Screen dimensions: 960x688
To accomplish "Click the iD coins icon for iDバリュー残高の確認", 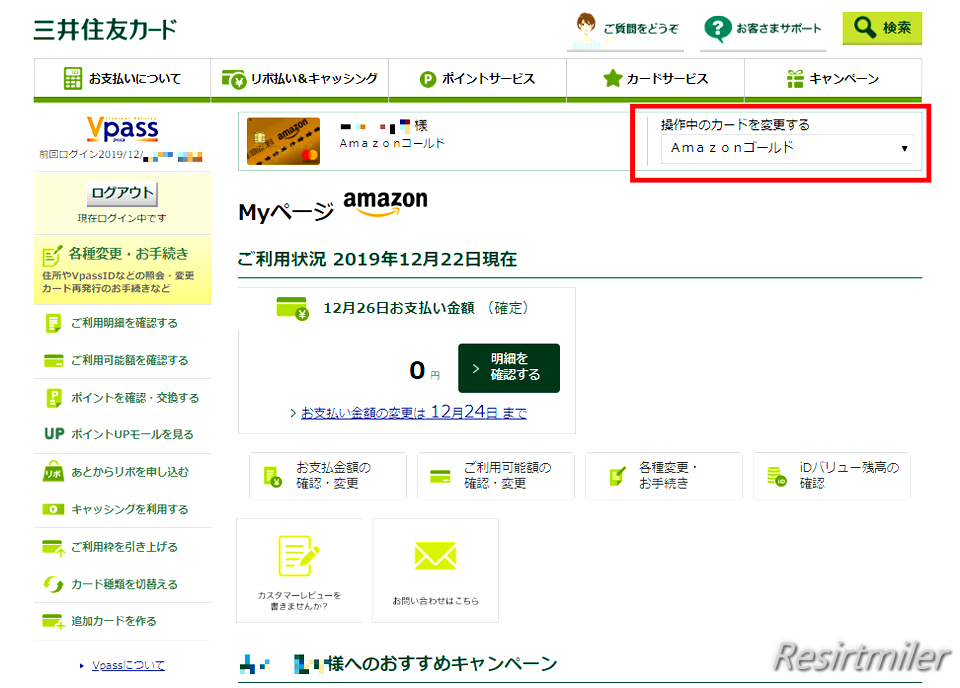I will 777,476.
